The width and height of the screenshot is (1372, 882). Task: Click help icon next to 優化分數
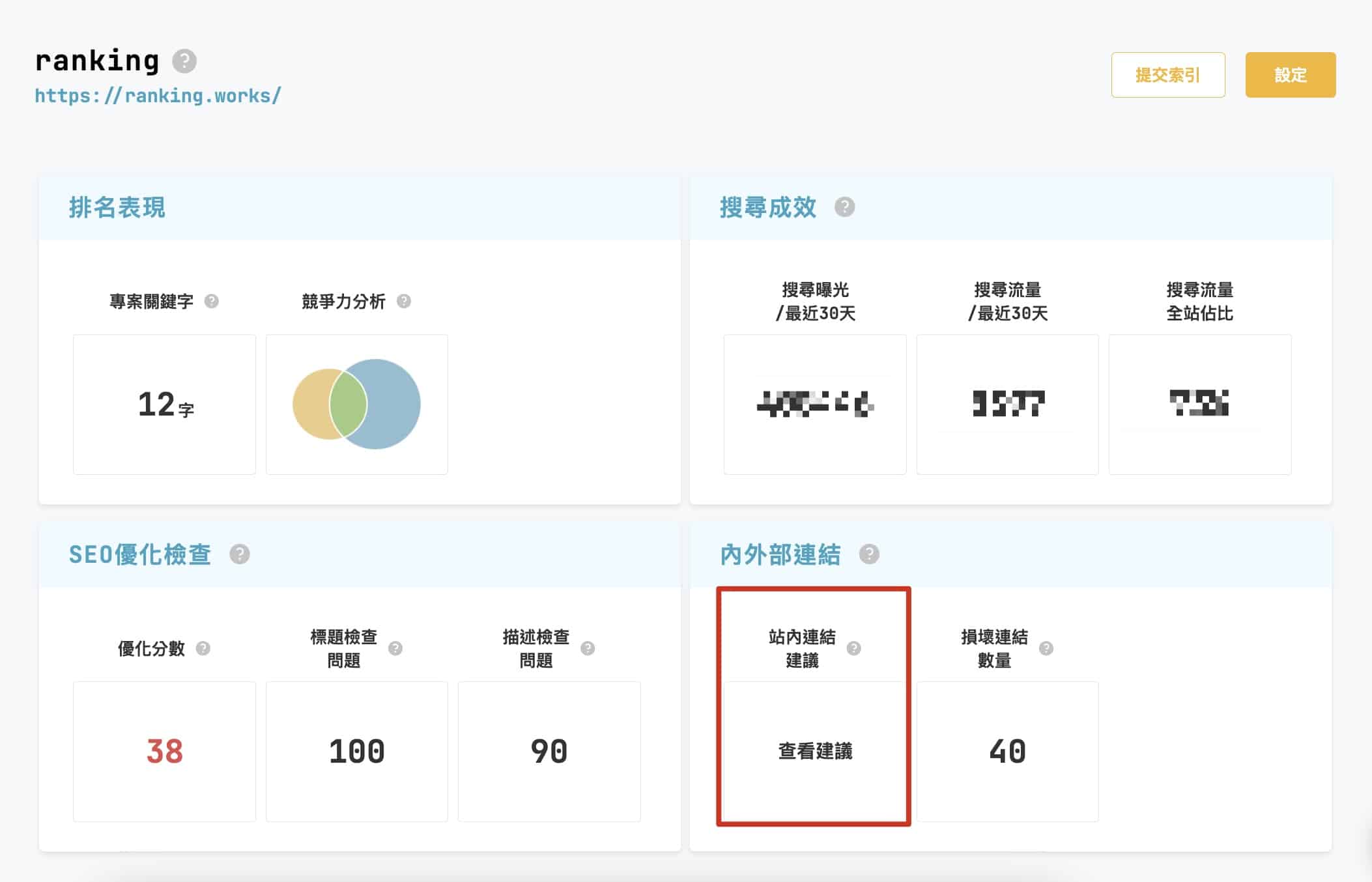pos(203,648)
